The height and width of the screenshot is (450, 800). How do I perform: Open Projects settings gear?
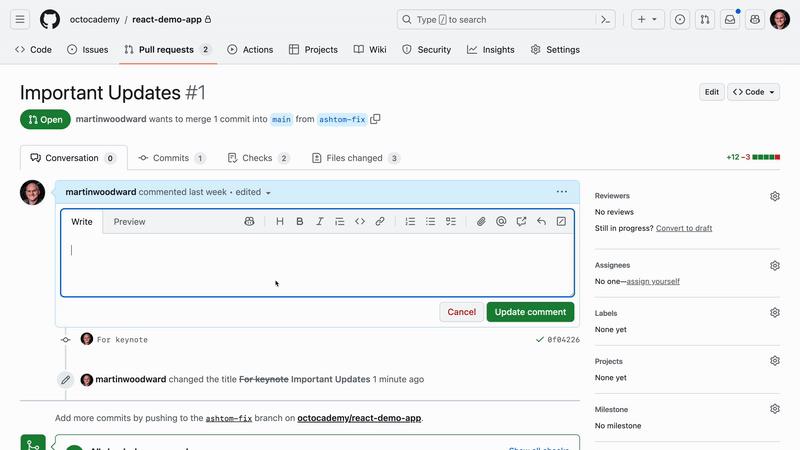click(774, 361)
